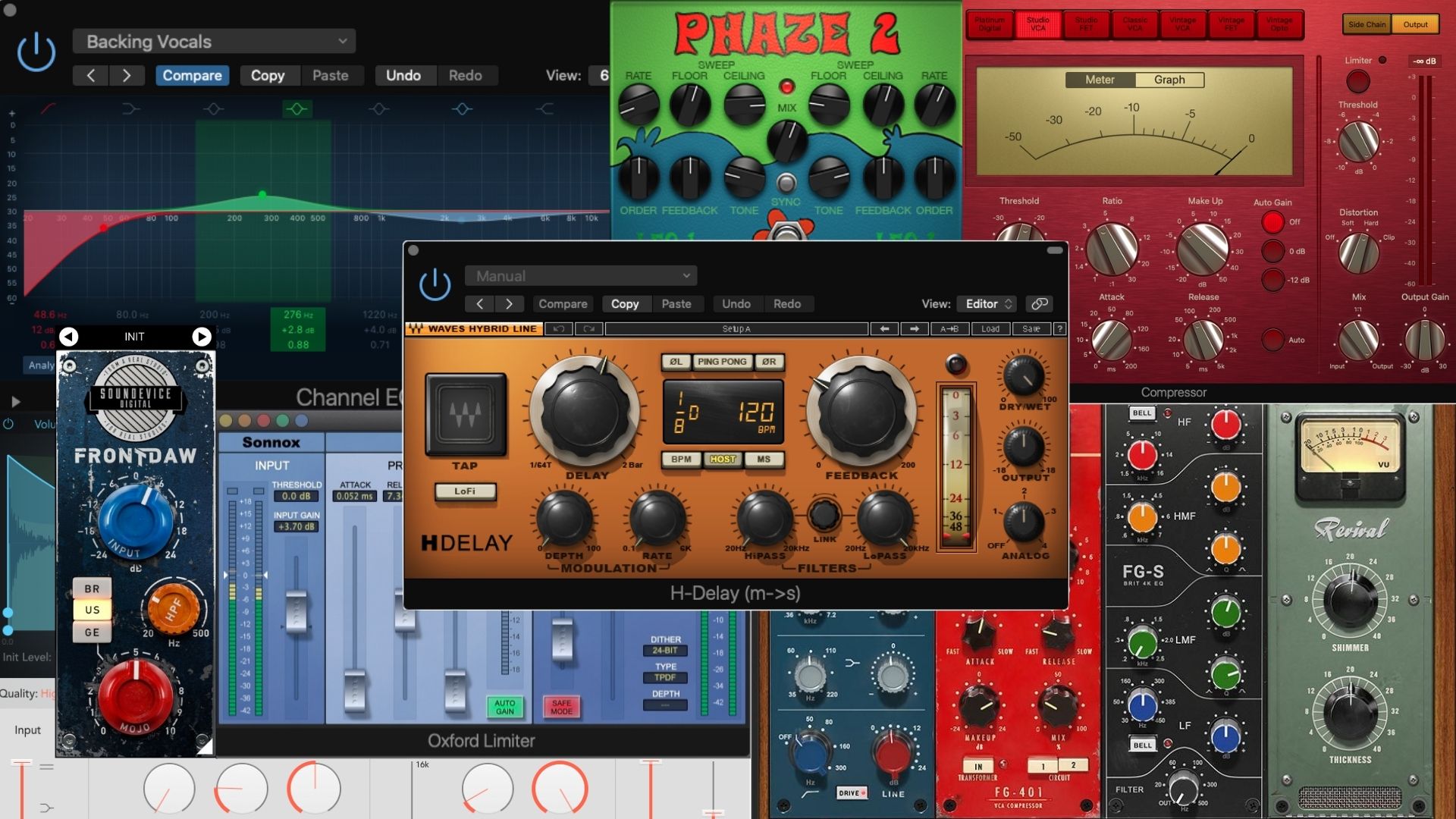Click the link chain icon in H-Delay header
This screenshot has width=1456, height=819.
coord(1040,303)
